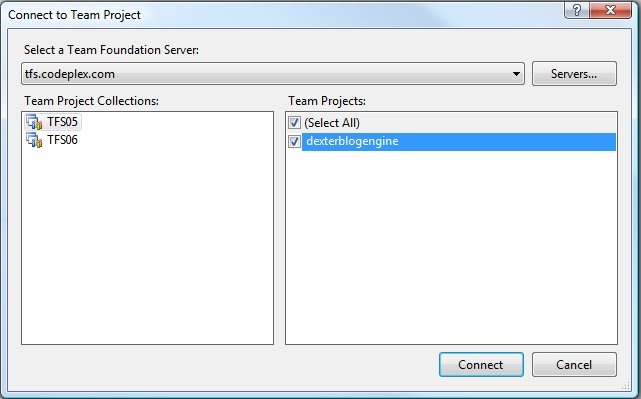Select the TFS06 collection icon
The height and width of the screenshot is (399, 641).
(34, 140)
